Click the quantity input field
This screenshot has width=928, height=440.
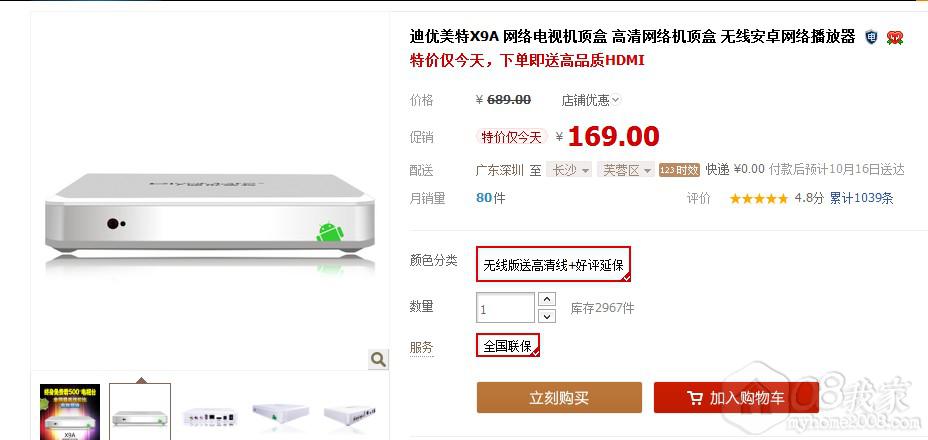coord(505,308)
